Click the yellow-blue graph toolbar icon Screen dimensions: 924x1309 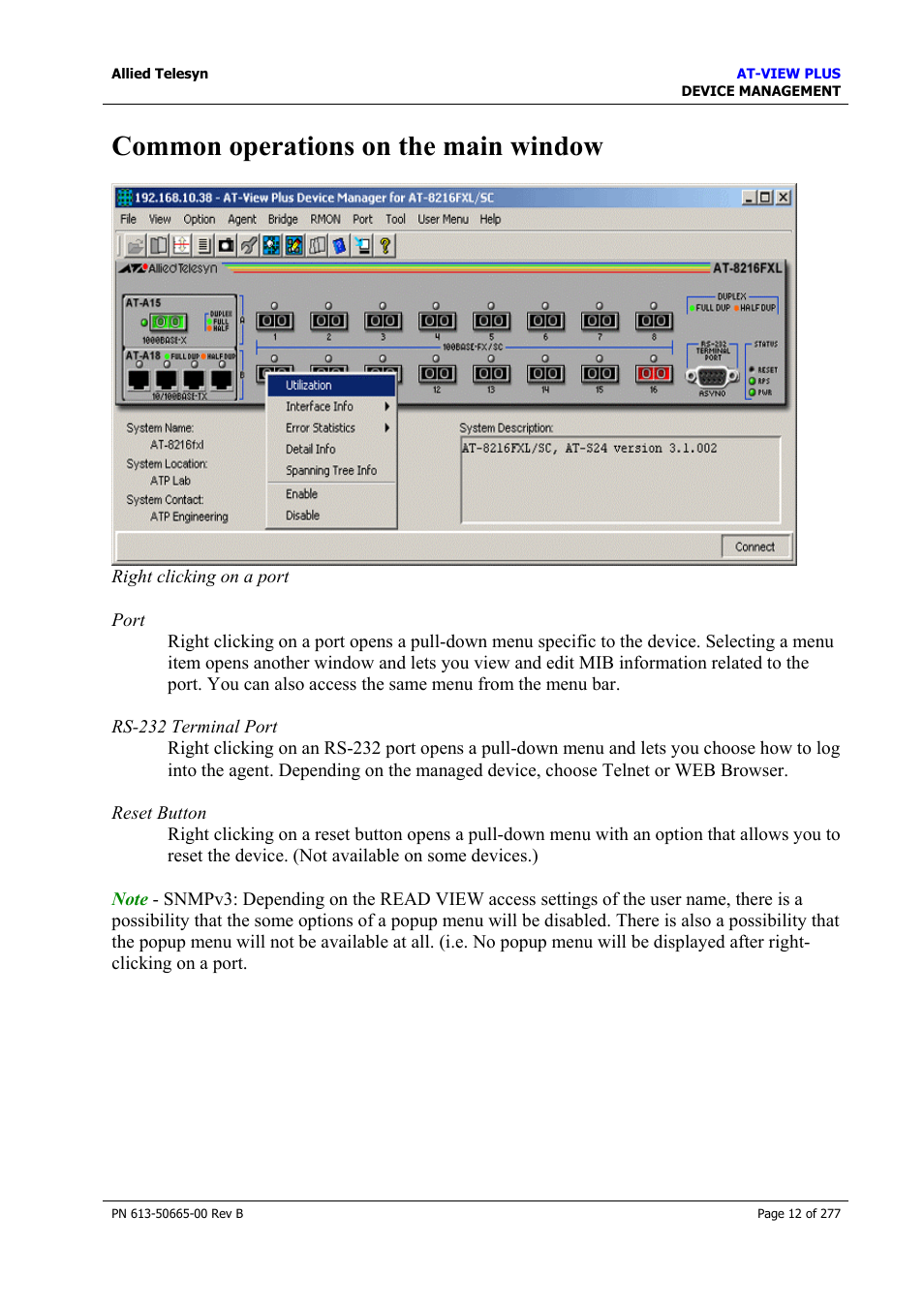[294, 245]
